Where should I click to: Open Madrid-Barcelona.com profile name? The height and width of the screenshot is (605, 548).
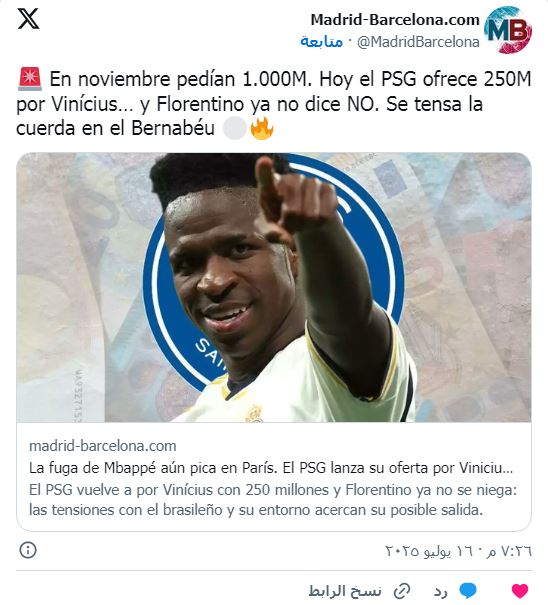click(x=395, y=20)
